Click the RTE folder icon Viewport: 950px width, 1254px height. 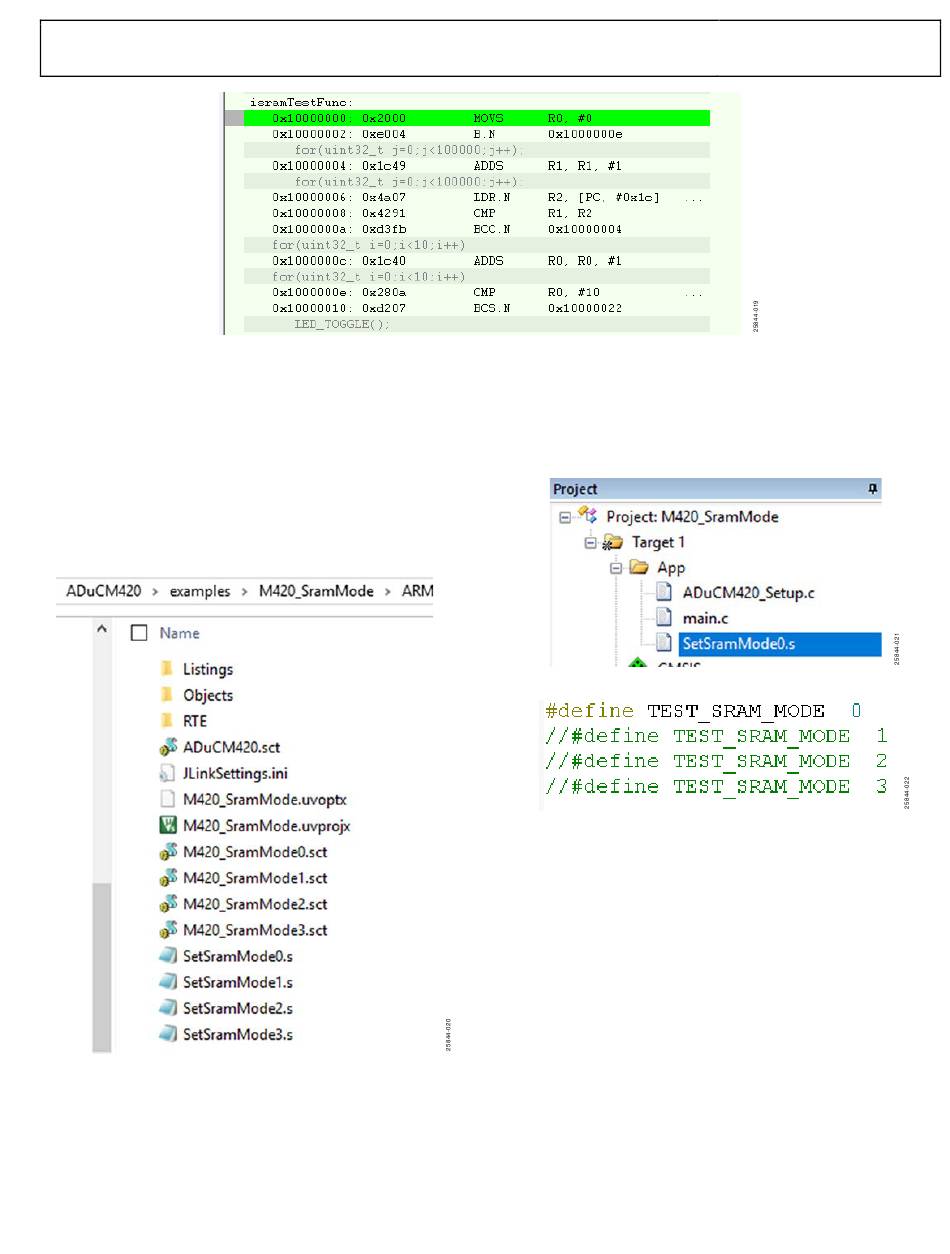pos(167,721)
